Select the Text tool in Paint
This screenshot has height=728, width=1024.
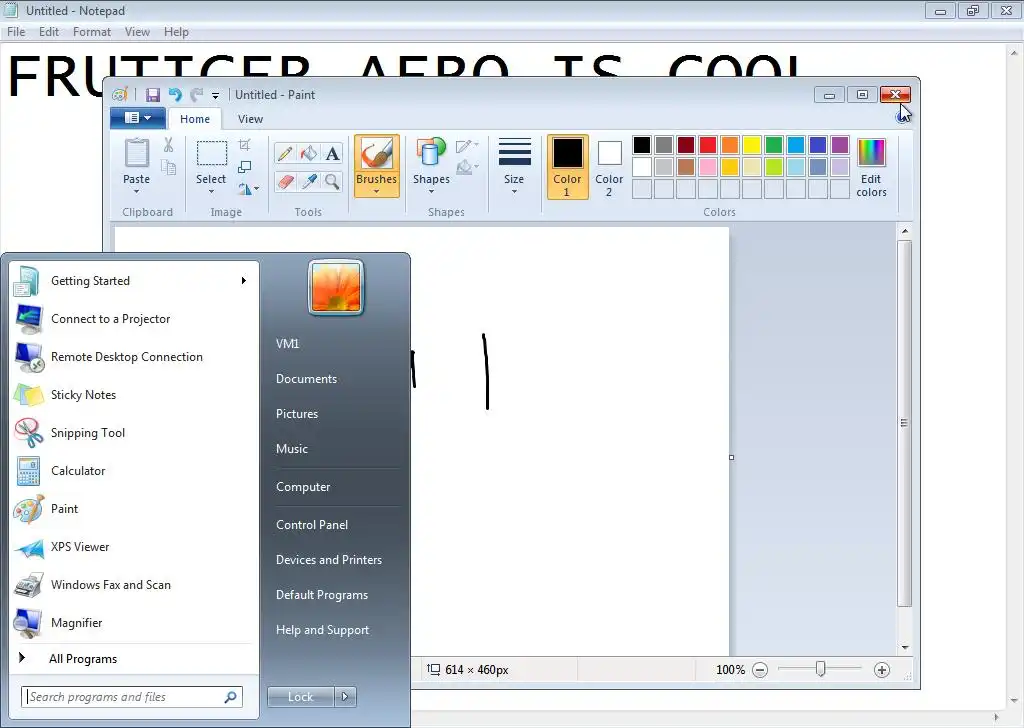pos(332,153)
